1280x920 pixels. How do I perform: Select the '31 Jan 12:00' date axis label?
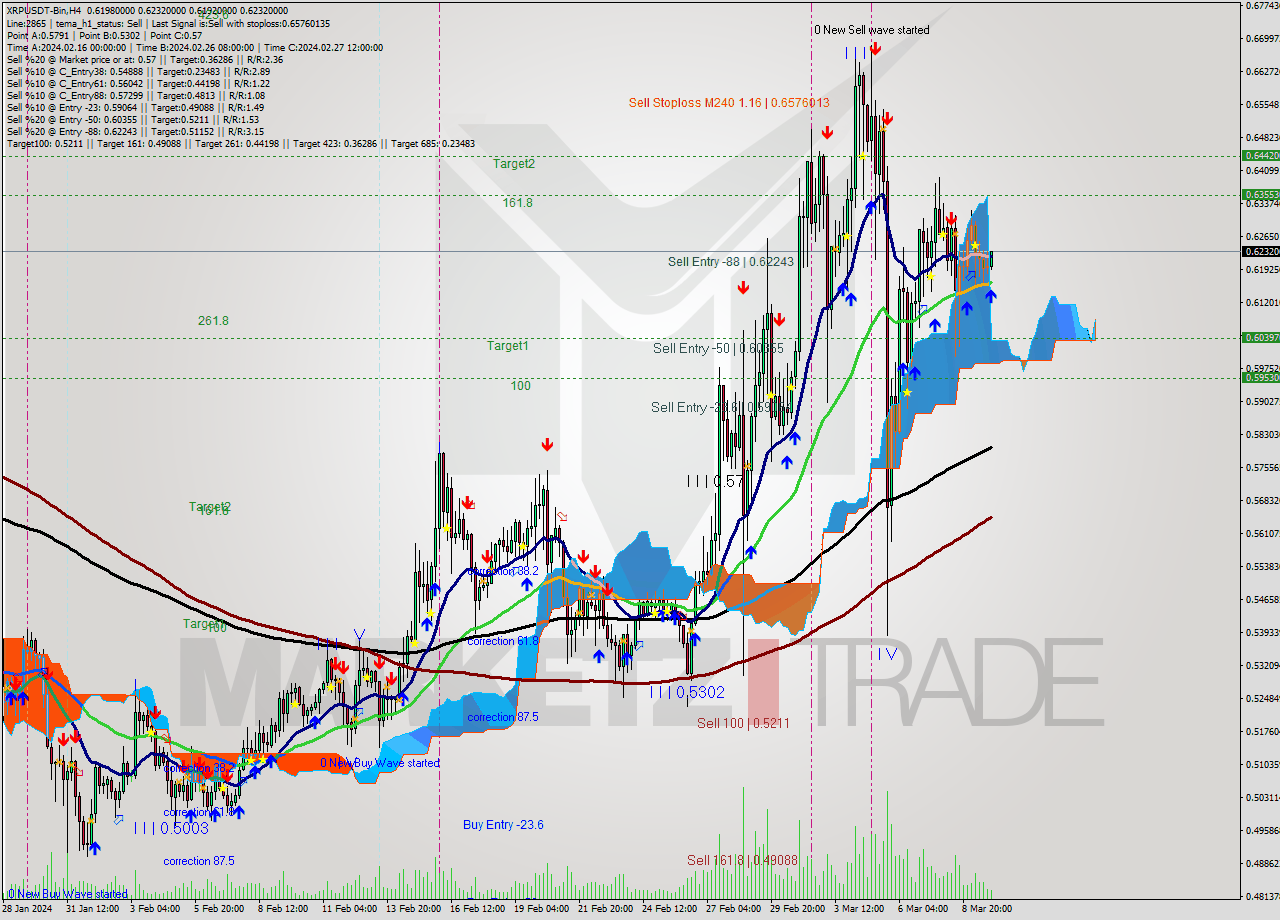point(93,909)
